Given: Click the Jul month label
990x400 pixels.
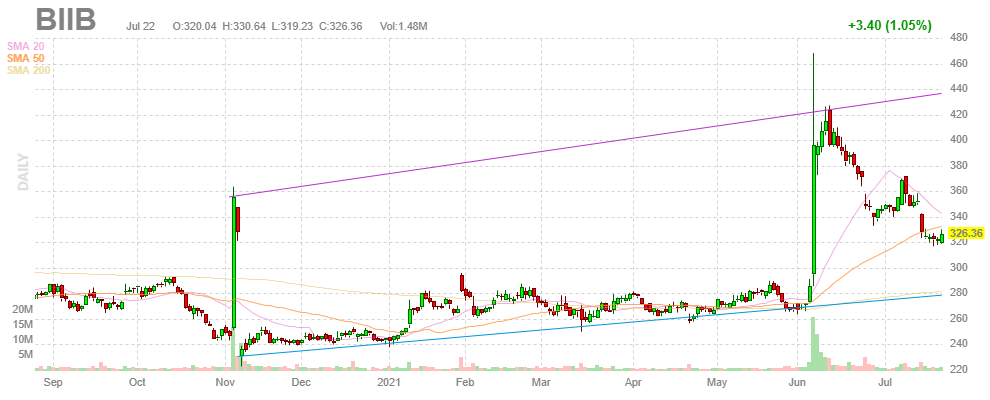Looking at the screenshot, I should click(x=885, y=382).
